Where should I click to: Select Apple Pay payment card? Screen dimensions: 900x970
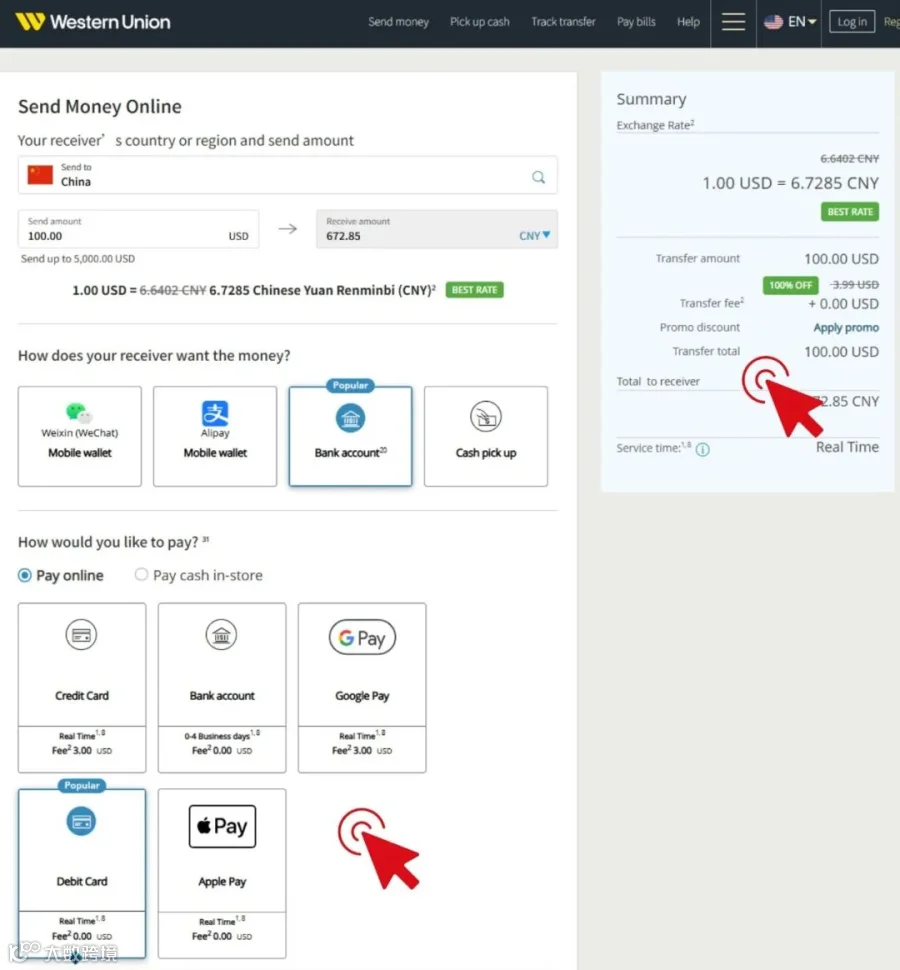coord(222,873)
